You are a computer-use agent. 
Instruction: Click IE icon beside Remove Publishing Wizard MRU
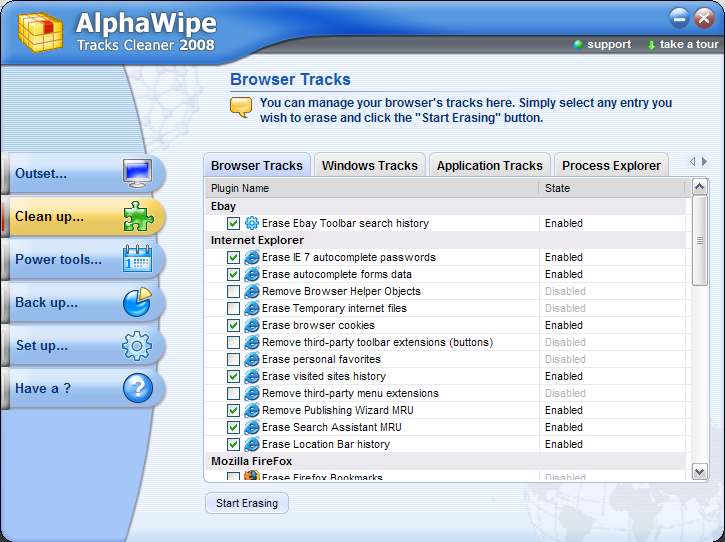point(252,410)
